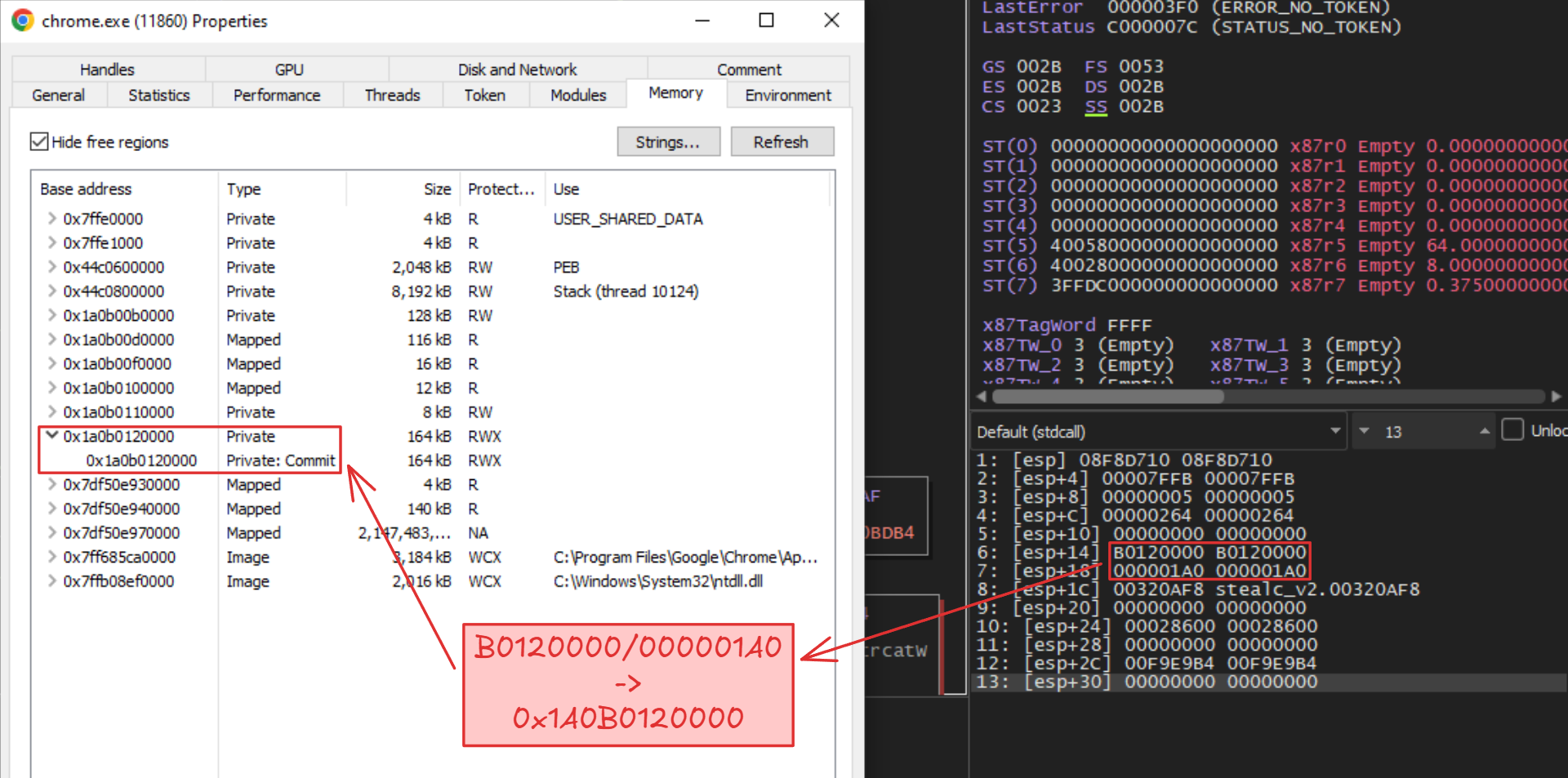Switch to the General tab
The width and height of the screenshot is (1568, 778).
58,95
